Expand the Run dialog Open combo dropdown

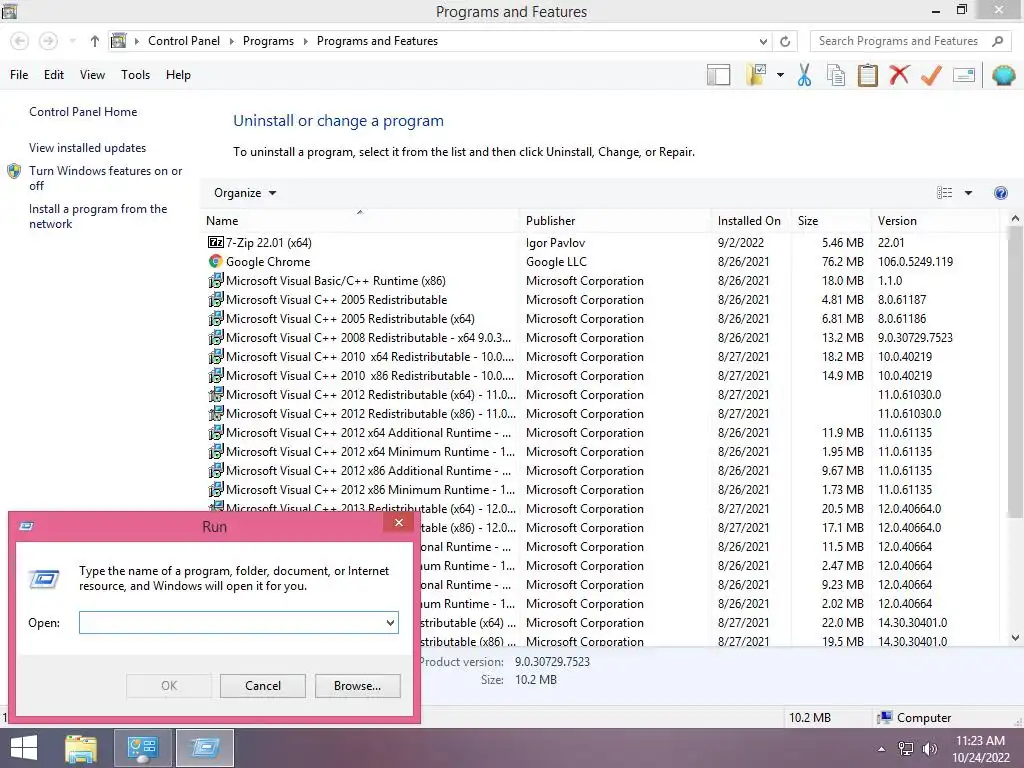(390, 622)
